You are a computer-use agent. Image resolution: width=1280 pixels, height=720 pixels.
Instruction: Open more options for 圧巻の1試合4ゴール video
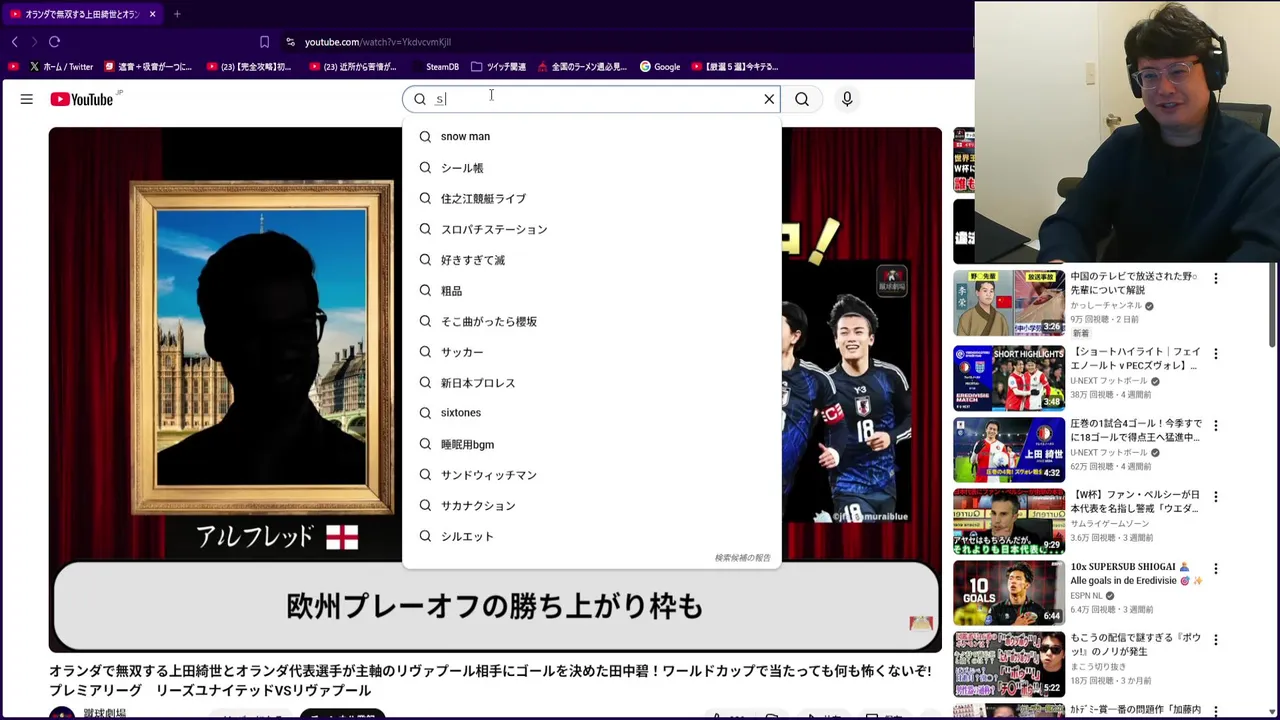[x=1216, y=425]
